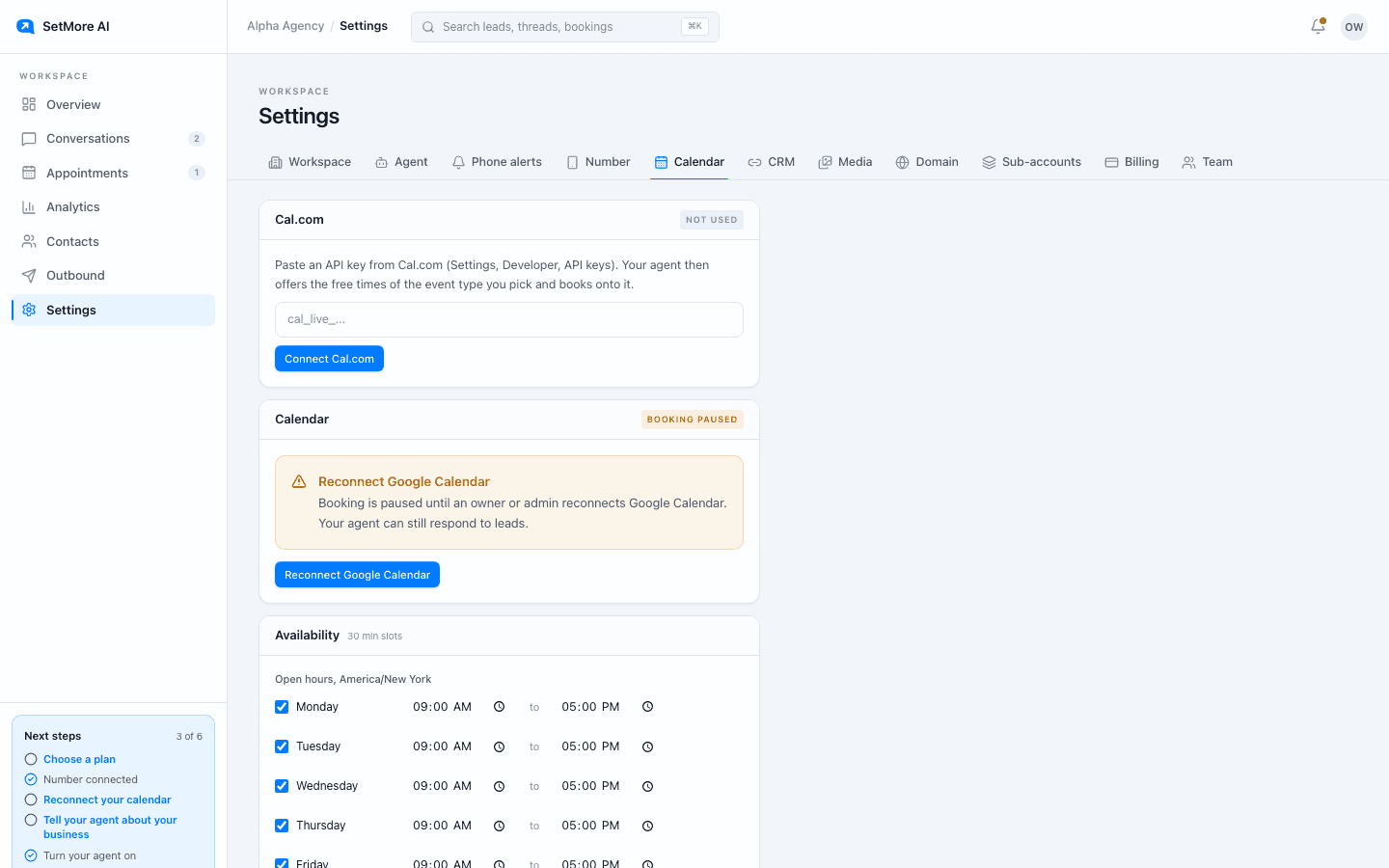Click the Overview grid icon in sidebar
Screen dimensions: 1389x868
coord(29,104)
